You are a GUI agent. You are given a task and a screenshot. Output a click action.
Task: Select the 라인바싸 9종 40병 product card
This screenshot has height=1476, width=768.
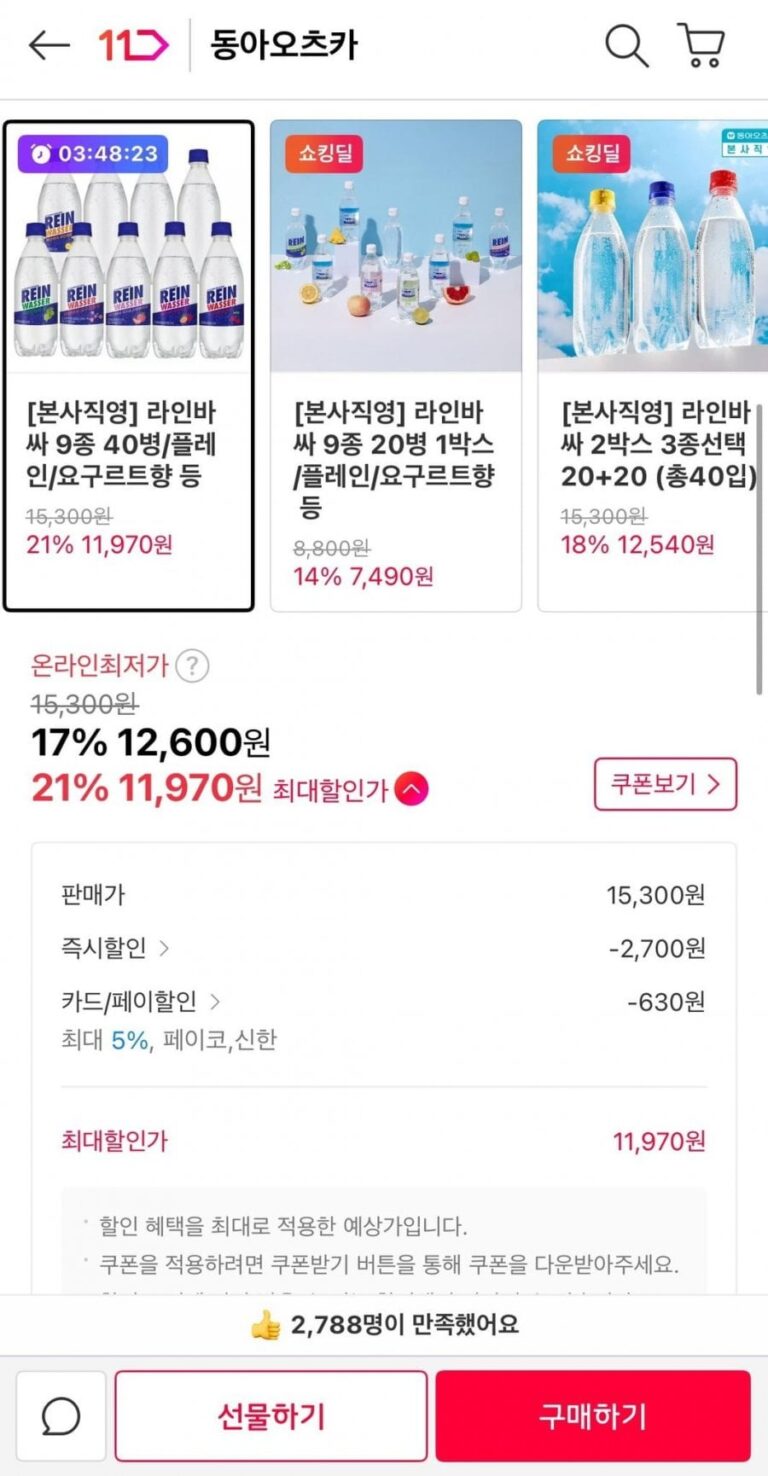coord(128,365)
